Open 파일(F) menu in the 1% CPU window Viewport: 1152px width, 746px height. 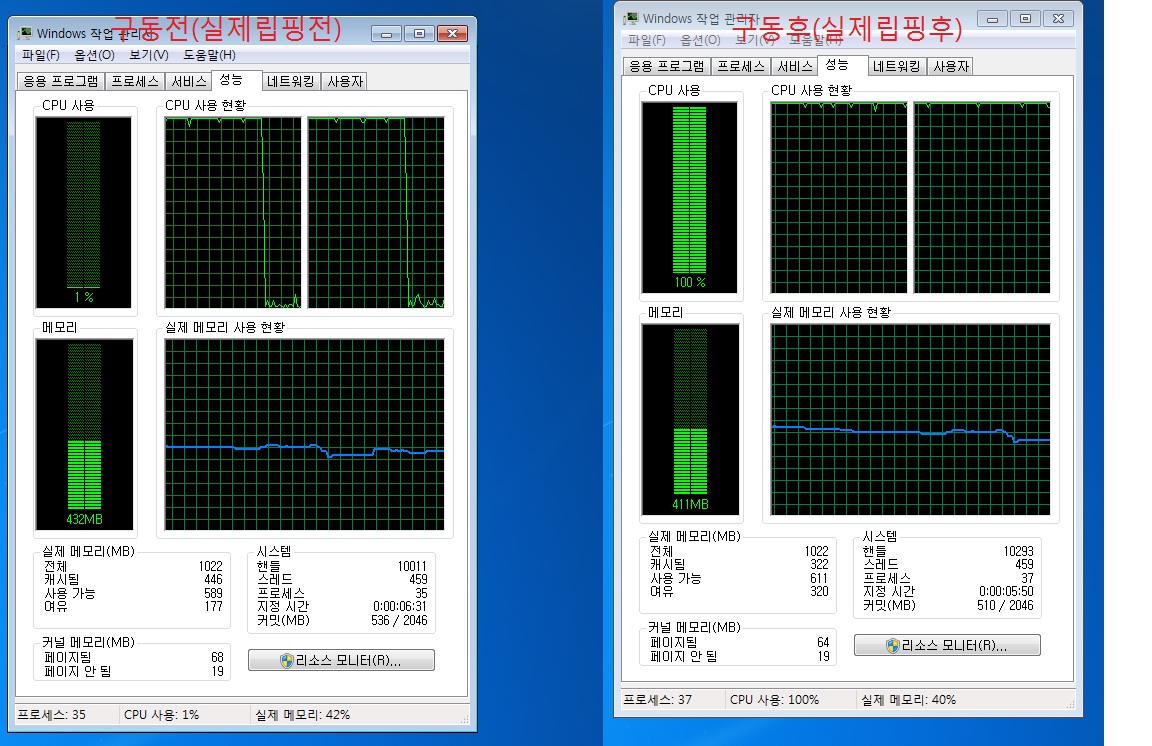[x=41, y=55]
